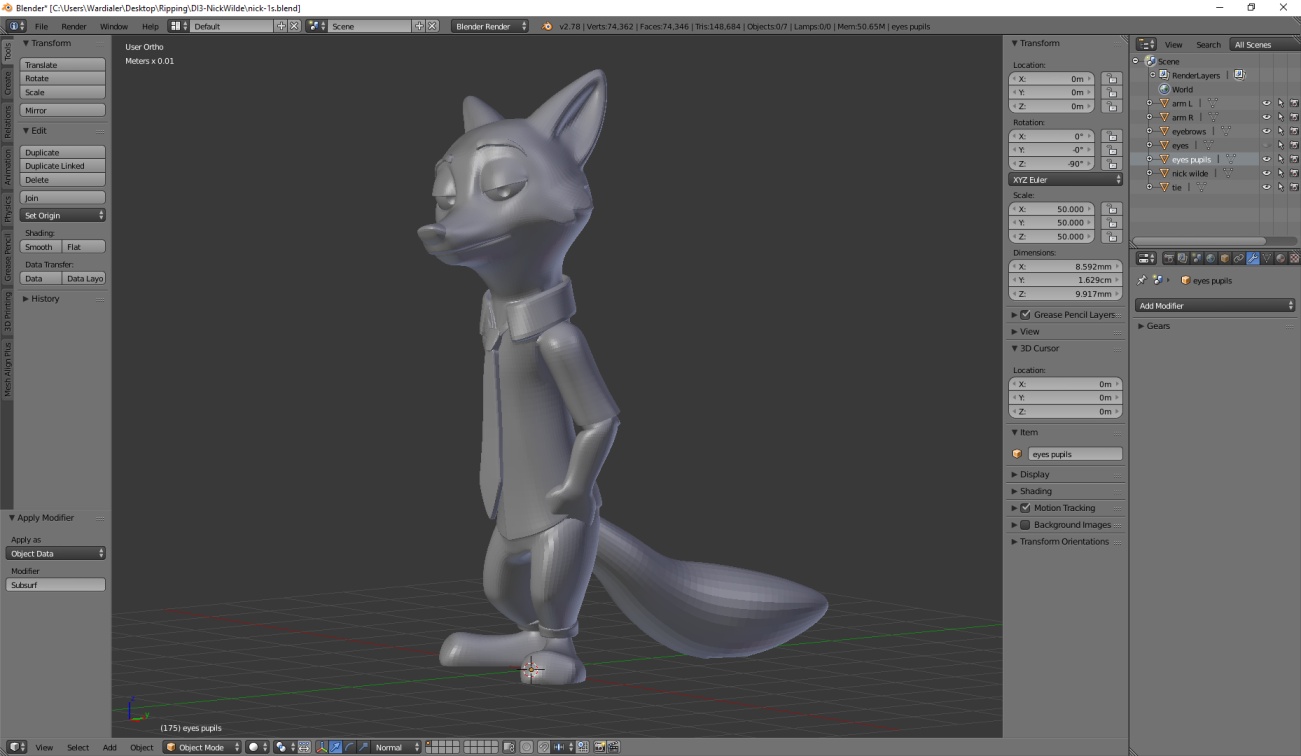
Task: Toggle the Motion Tracking checkbox
Action: (1025, 508)
